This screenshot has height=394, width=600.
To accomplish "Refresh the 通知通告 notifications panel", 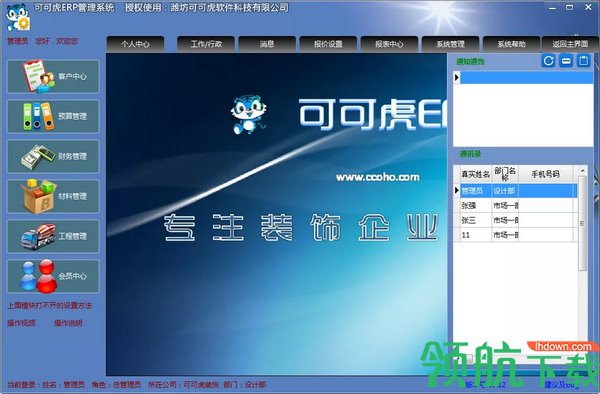I will [x=548, y=61].
